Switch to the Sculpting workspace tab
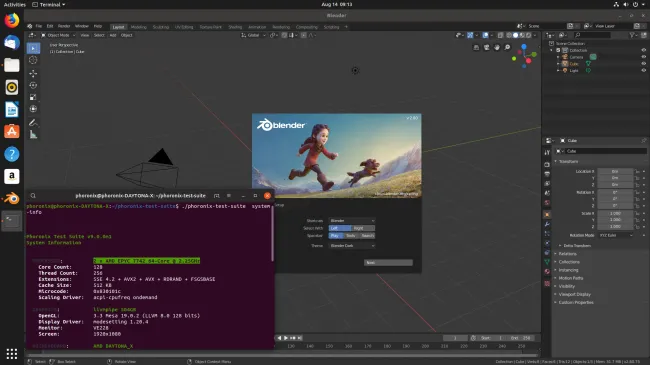 point(160,27)
